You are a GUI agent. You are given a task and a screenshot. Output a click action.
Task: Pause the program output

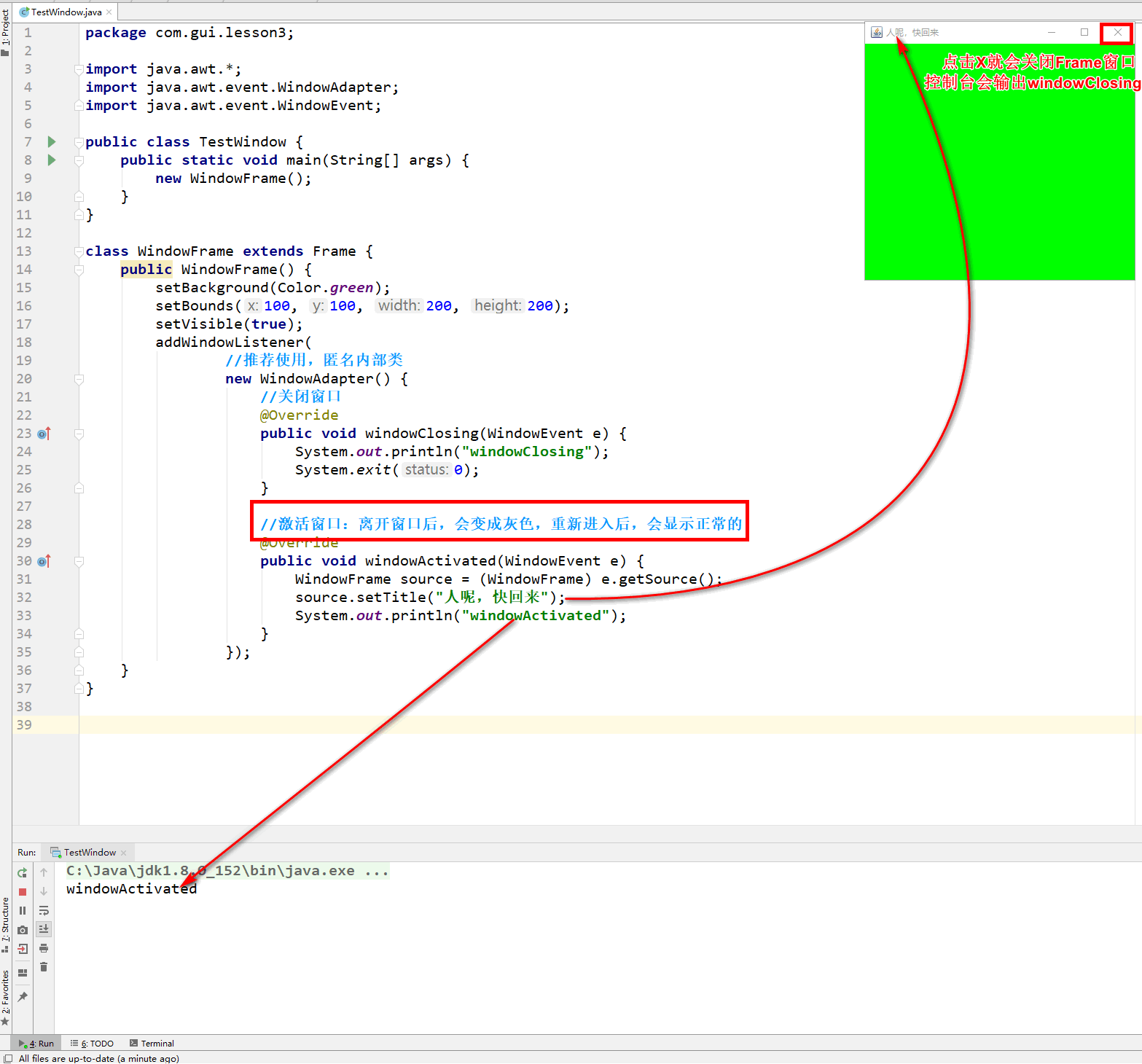point(23,910)
